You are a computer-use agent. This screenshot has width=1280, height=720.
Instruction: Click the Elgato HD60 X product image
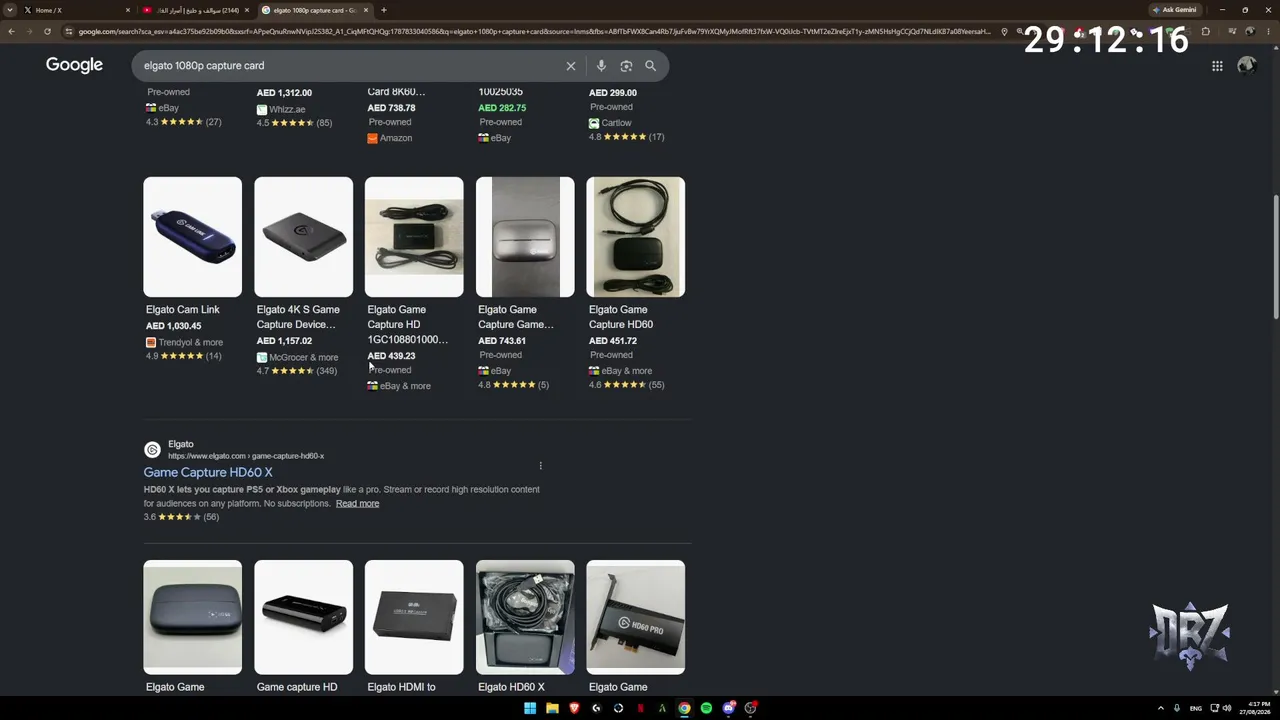tap(525, 617)
